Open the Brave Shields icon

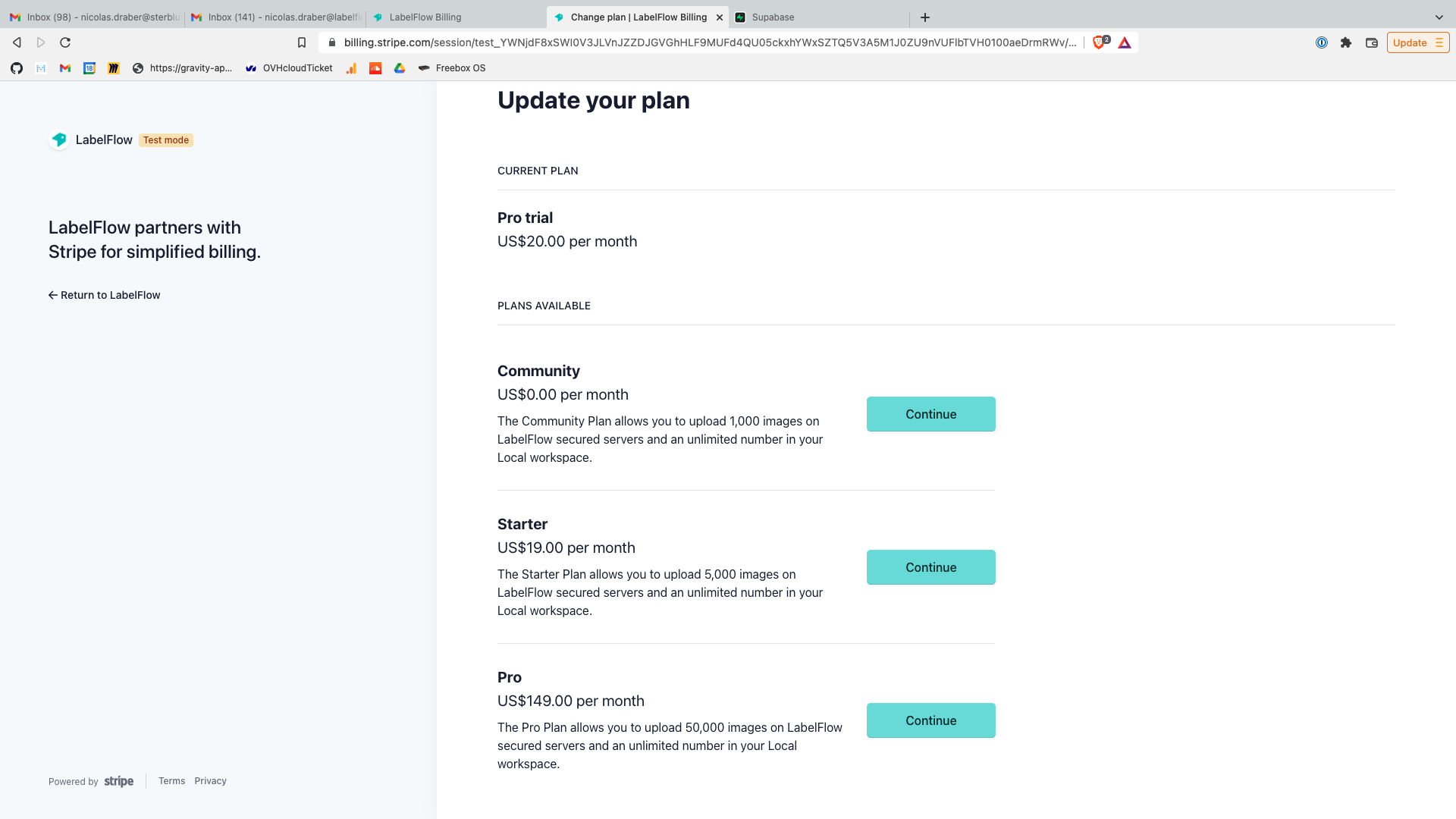pos(1100,42)
